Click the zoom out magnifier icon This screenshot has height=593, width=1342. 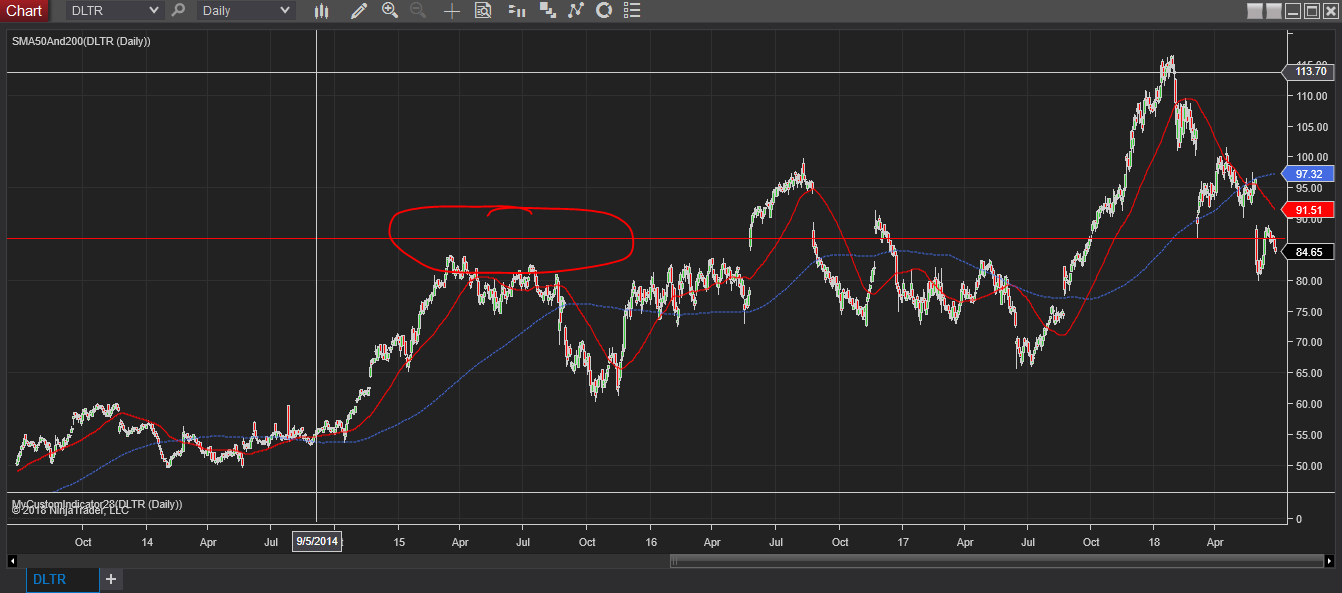(x=417, y=11)
